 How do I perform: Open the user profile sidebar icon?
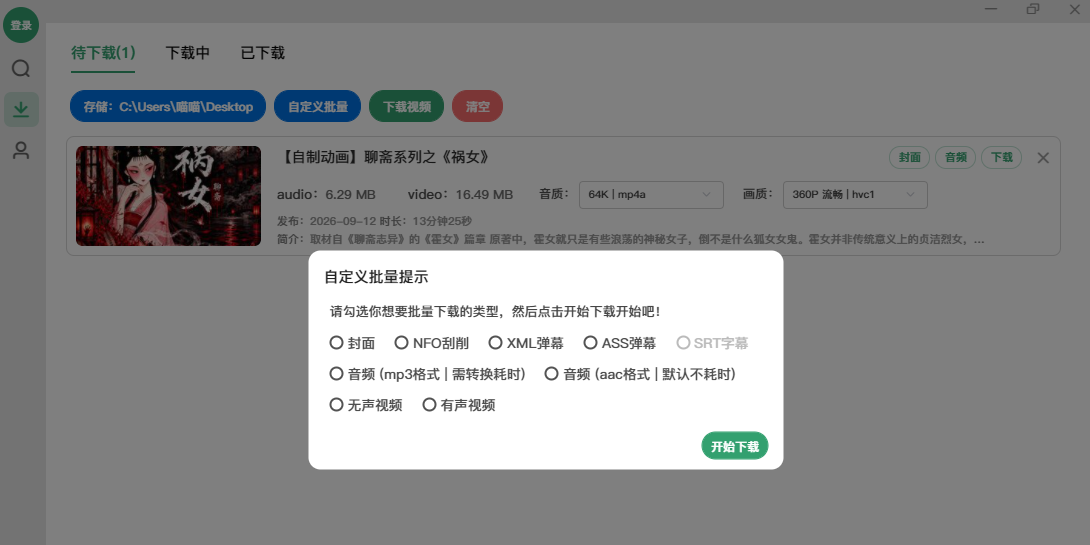(x=21, y=151)
